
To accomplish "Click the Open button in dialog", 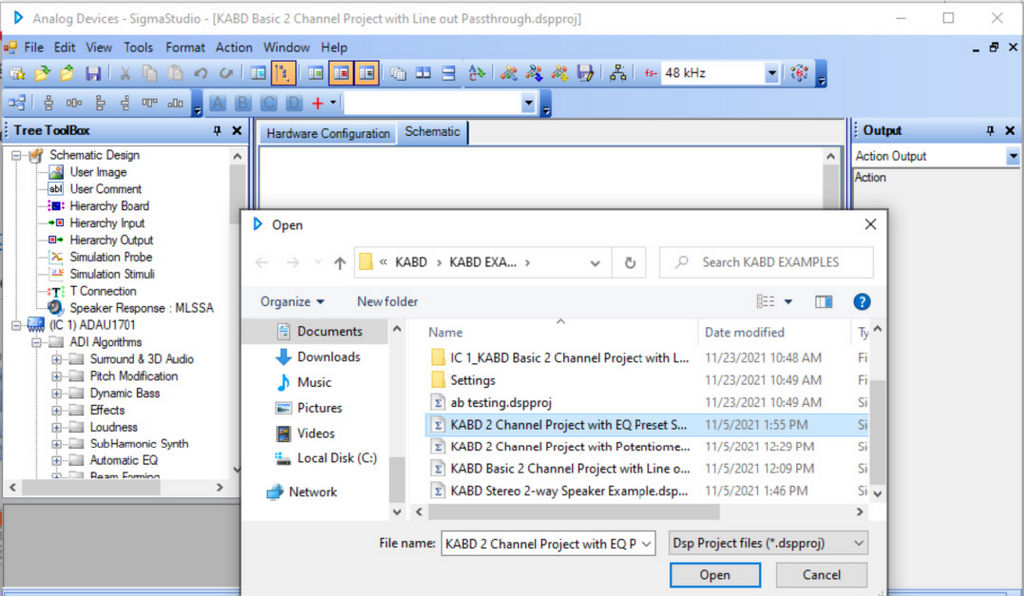I will 715,575.
